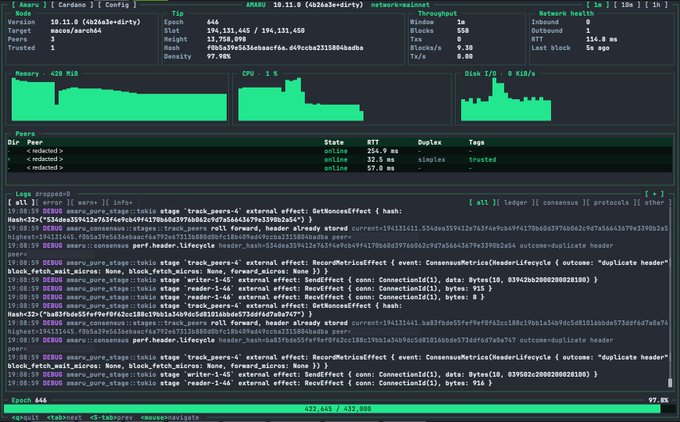
Task: Click the 'simplex' duplex value
Action: pos(432,160)
